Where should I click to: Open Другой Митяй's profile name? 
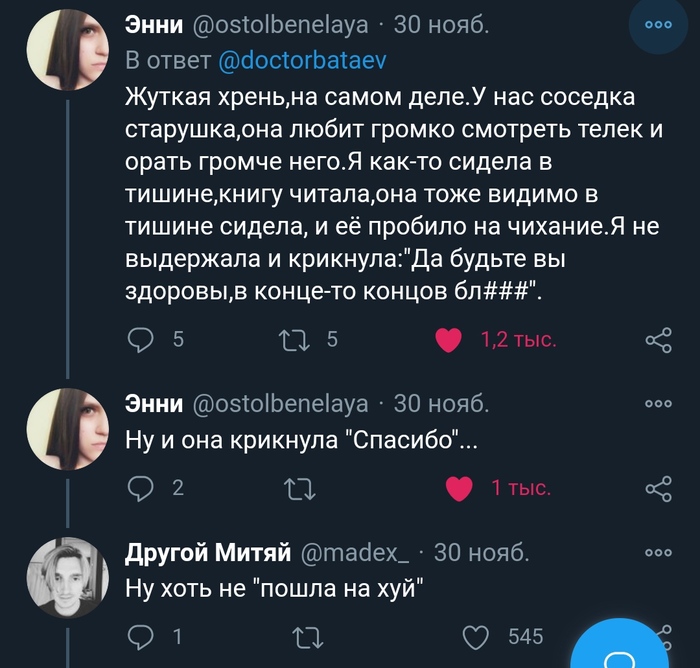click(207, 553)
